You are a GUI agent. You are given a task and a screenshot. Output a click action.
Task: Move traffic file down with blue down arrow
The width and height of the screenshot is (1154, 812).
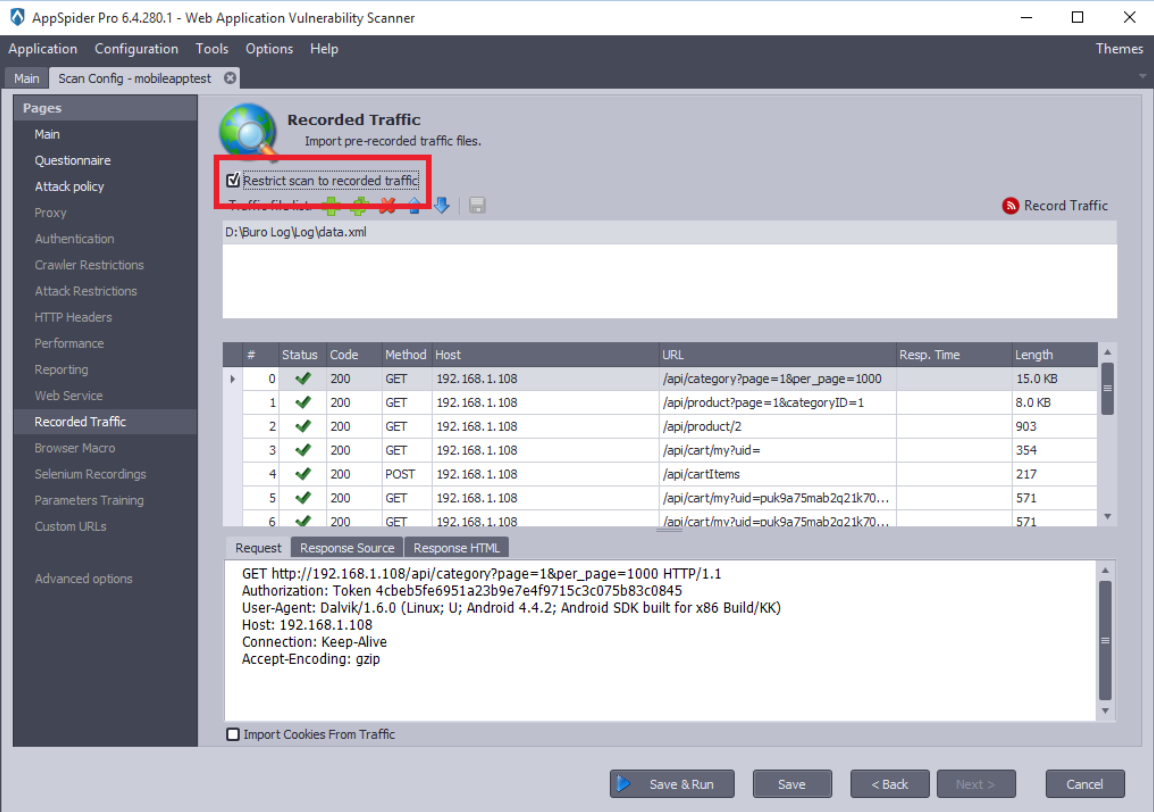442,206
